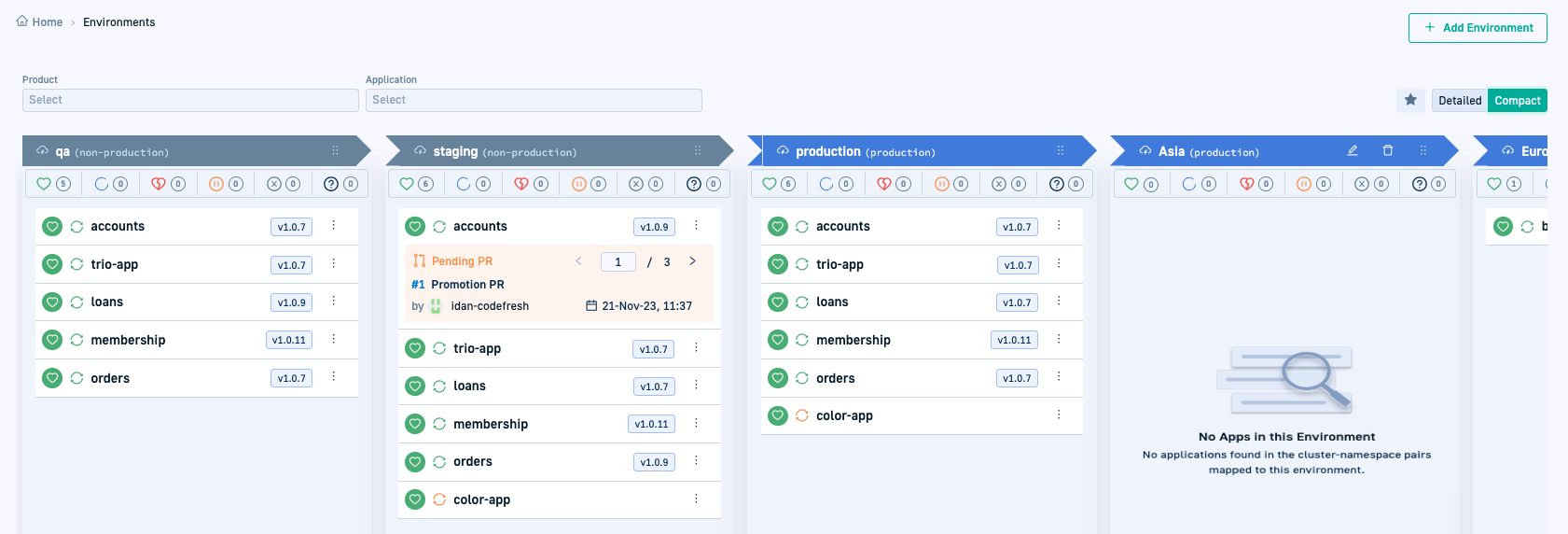Click the drag handle on production header
The image size is (1568, 534).
1061,150
